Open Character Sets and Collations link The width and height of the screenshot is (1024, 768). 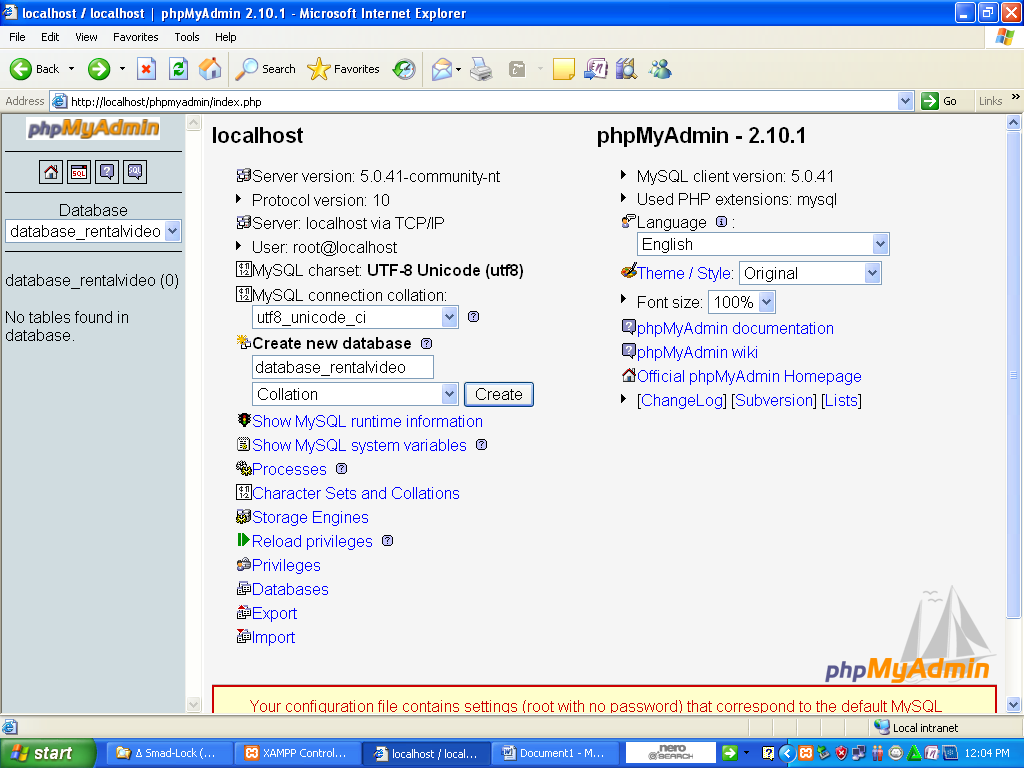tap(356, 493)
